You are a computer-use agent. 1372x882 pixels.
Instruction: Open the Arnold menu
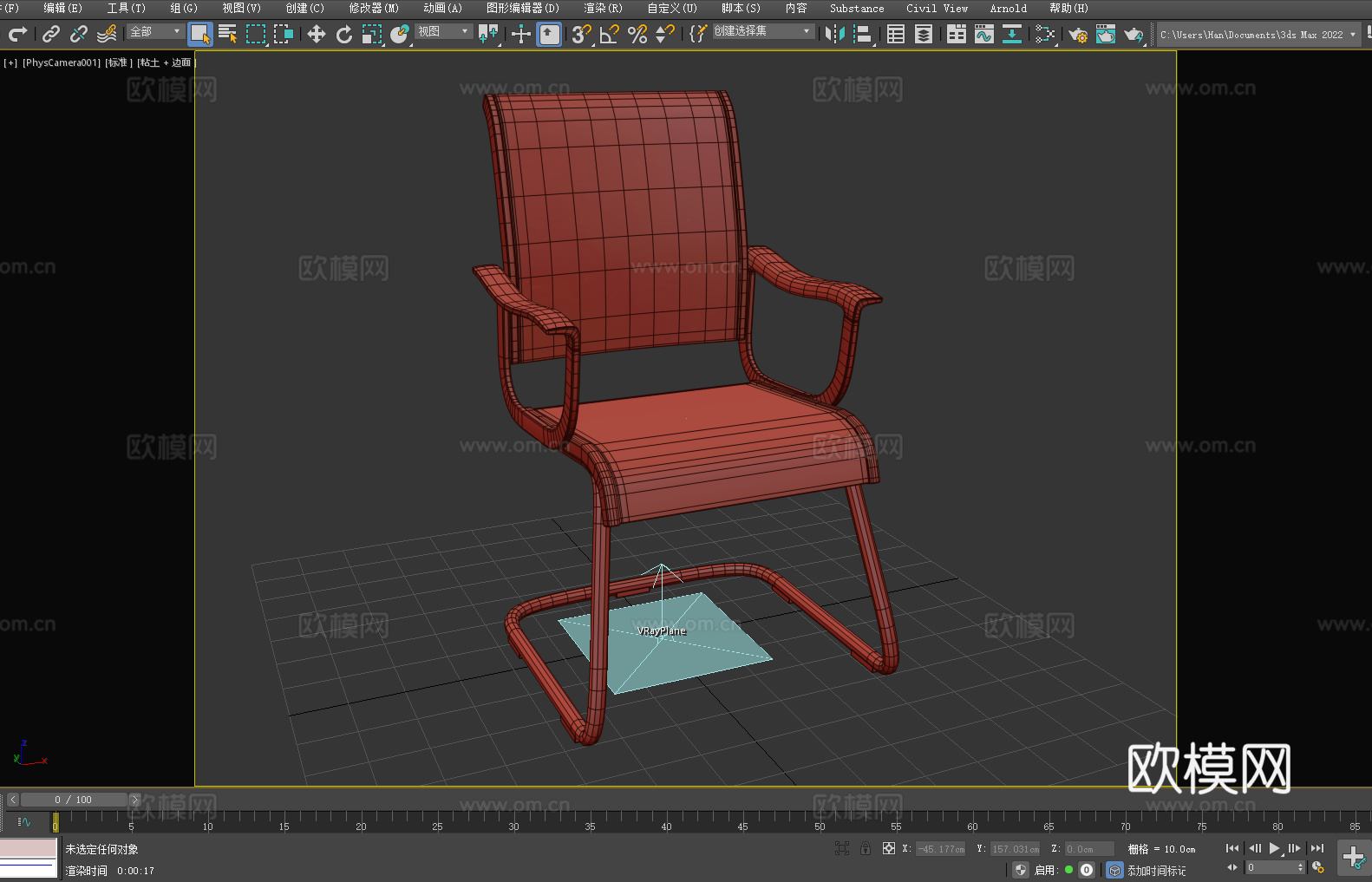coord(1009,8)
